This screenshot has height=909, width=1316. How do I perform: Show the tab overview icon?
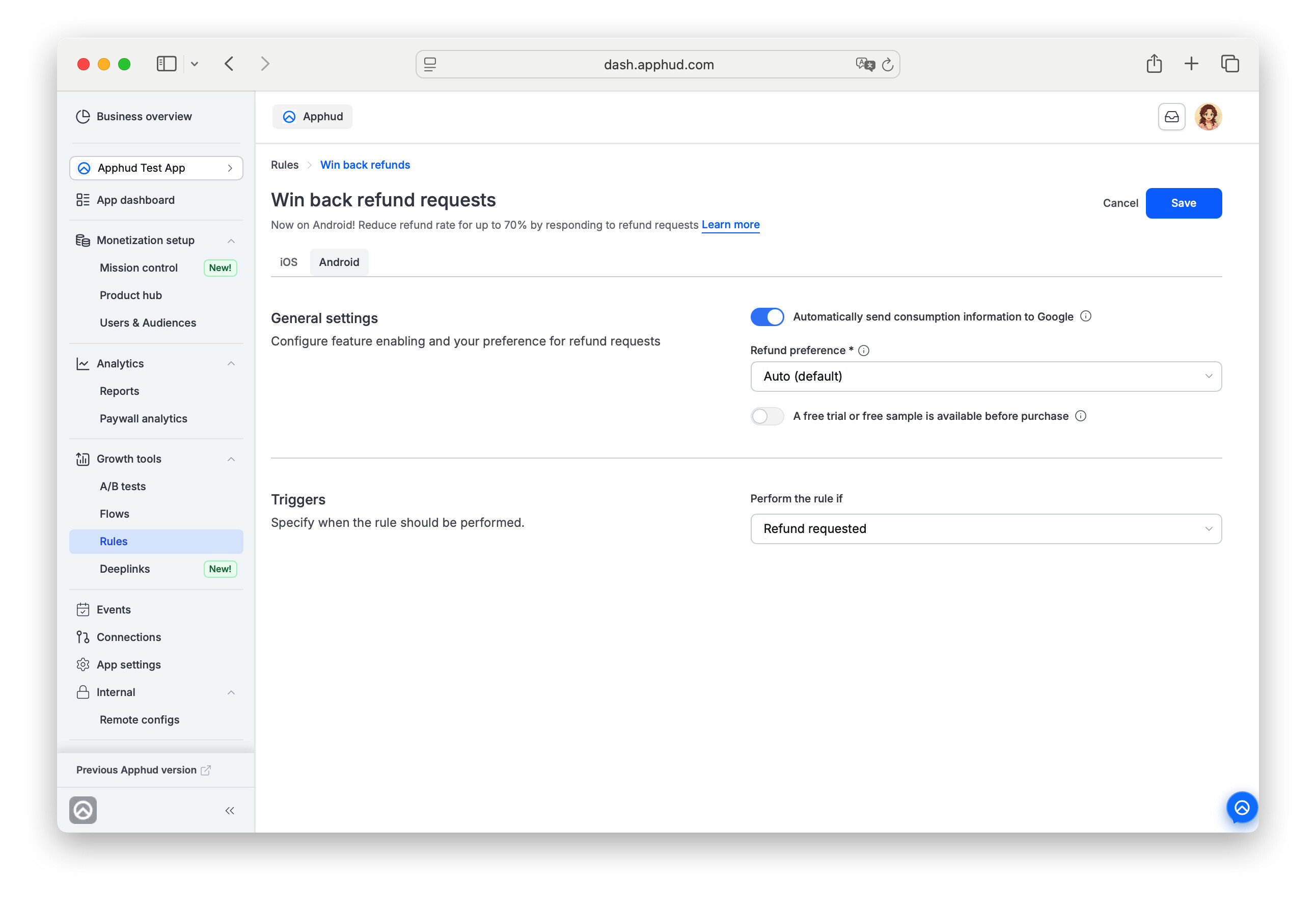tap(1229, 64)
